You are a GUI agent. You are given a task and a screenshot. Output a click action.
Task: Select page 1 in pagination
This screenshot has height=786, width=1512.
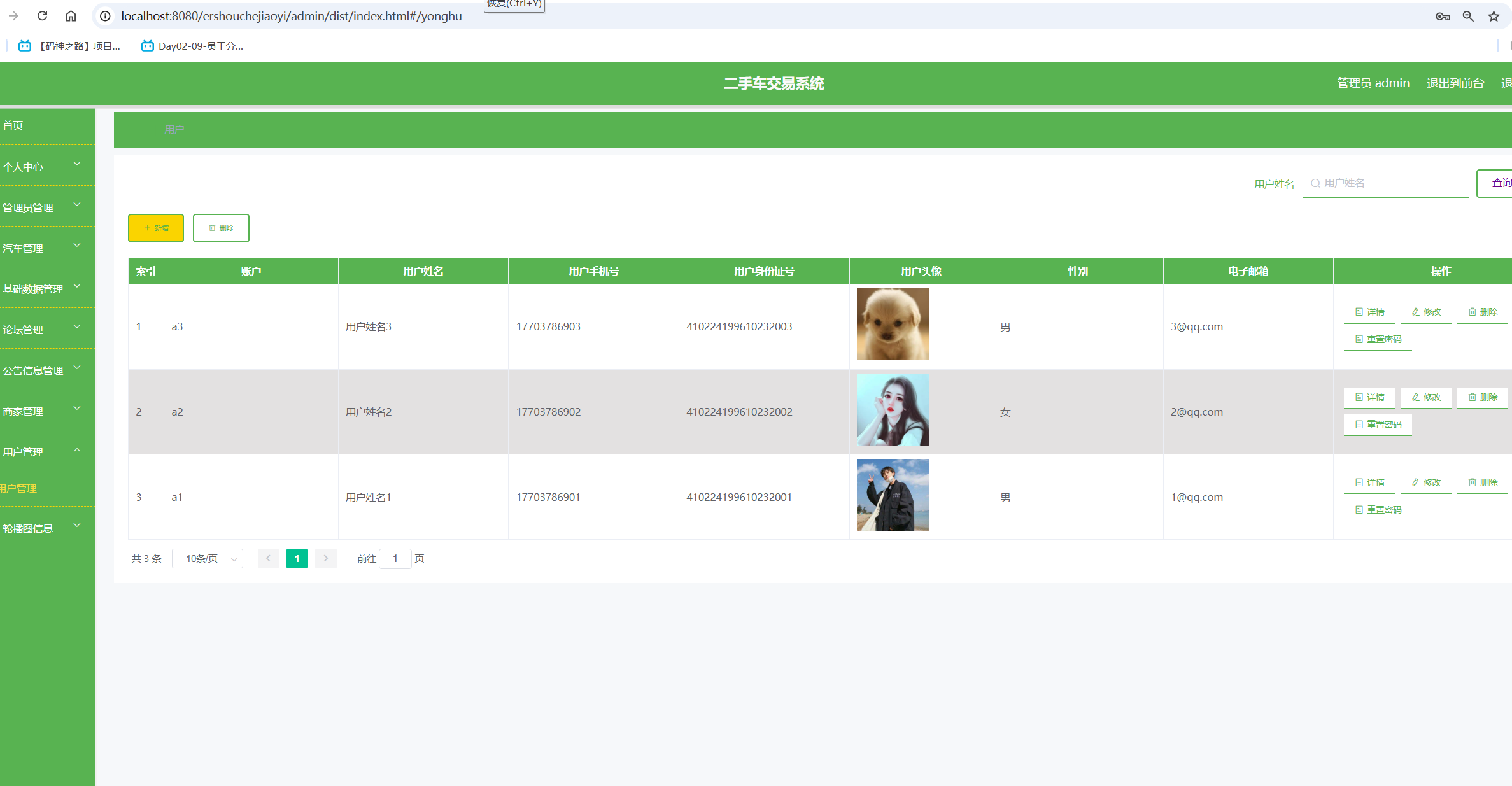297,559
